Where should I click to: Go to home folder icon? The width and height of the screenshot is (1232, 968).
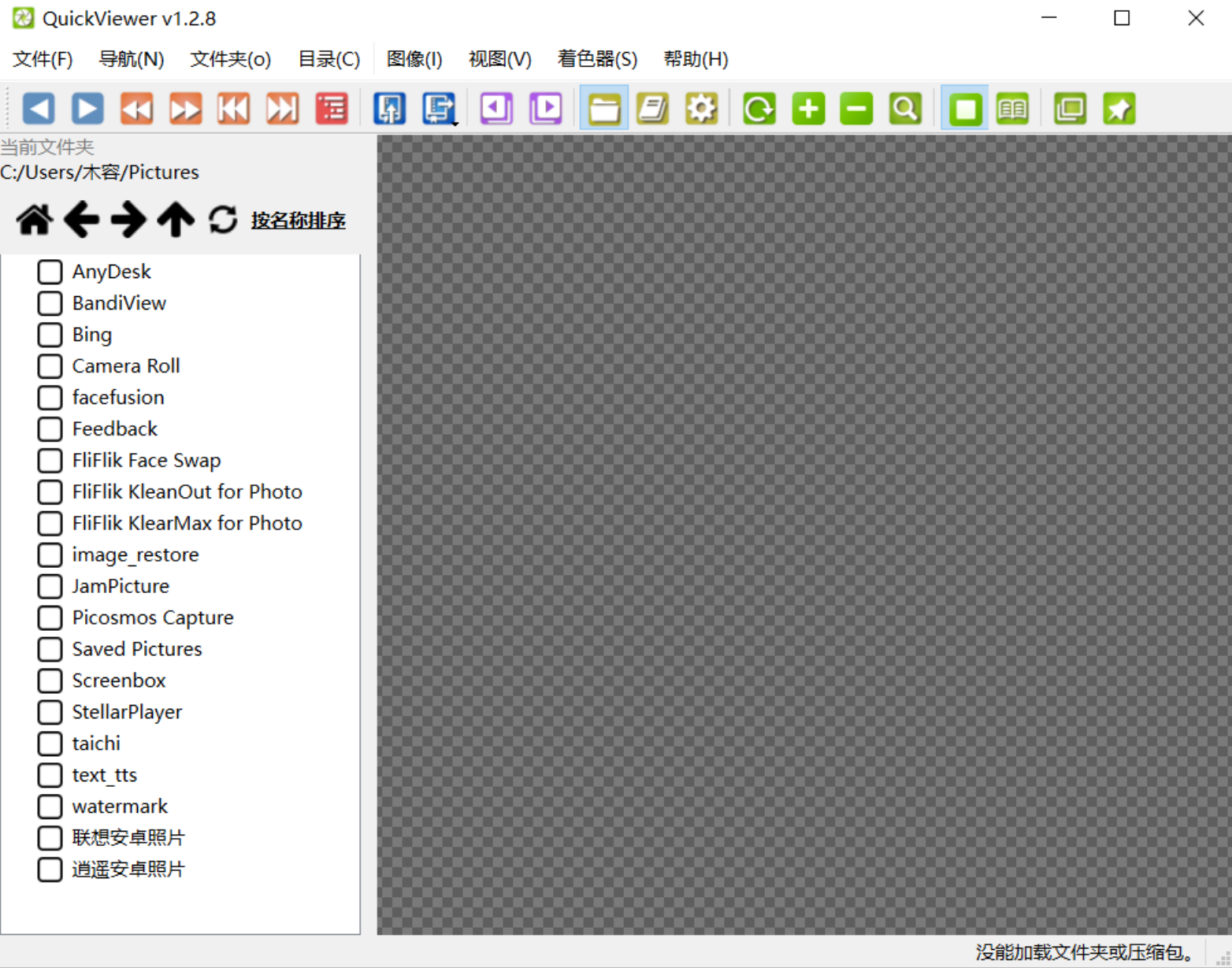coord(35,220)
